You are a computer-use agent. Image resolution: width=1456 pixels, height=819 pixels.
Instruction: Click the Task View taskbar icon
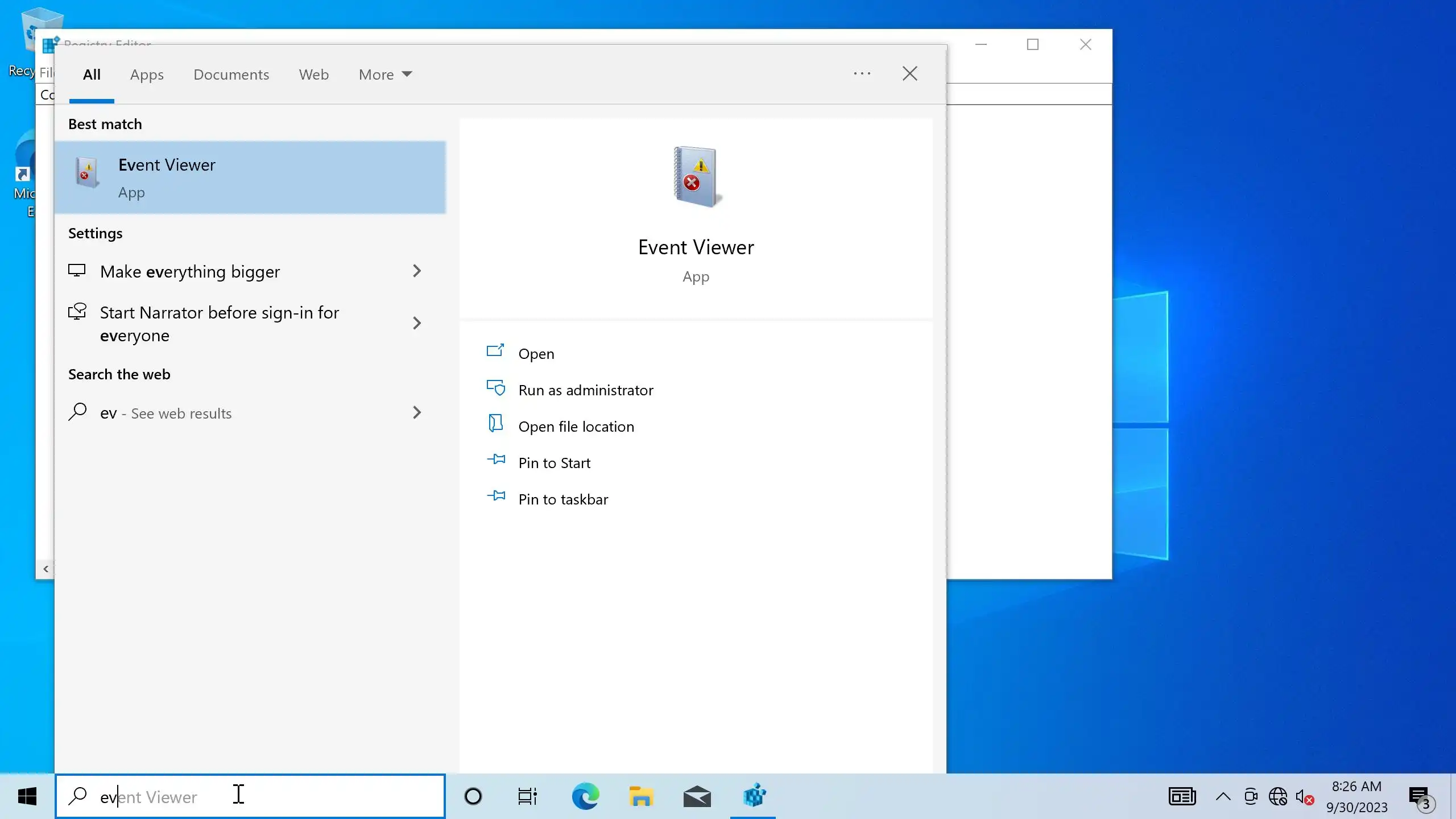click(527, 796)
